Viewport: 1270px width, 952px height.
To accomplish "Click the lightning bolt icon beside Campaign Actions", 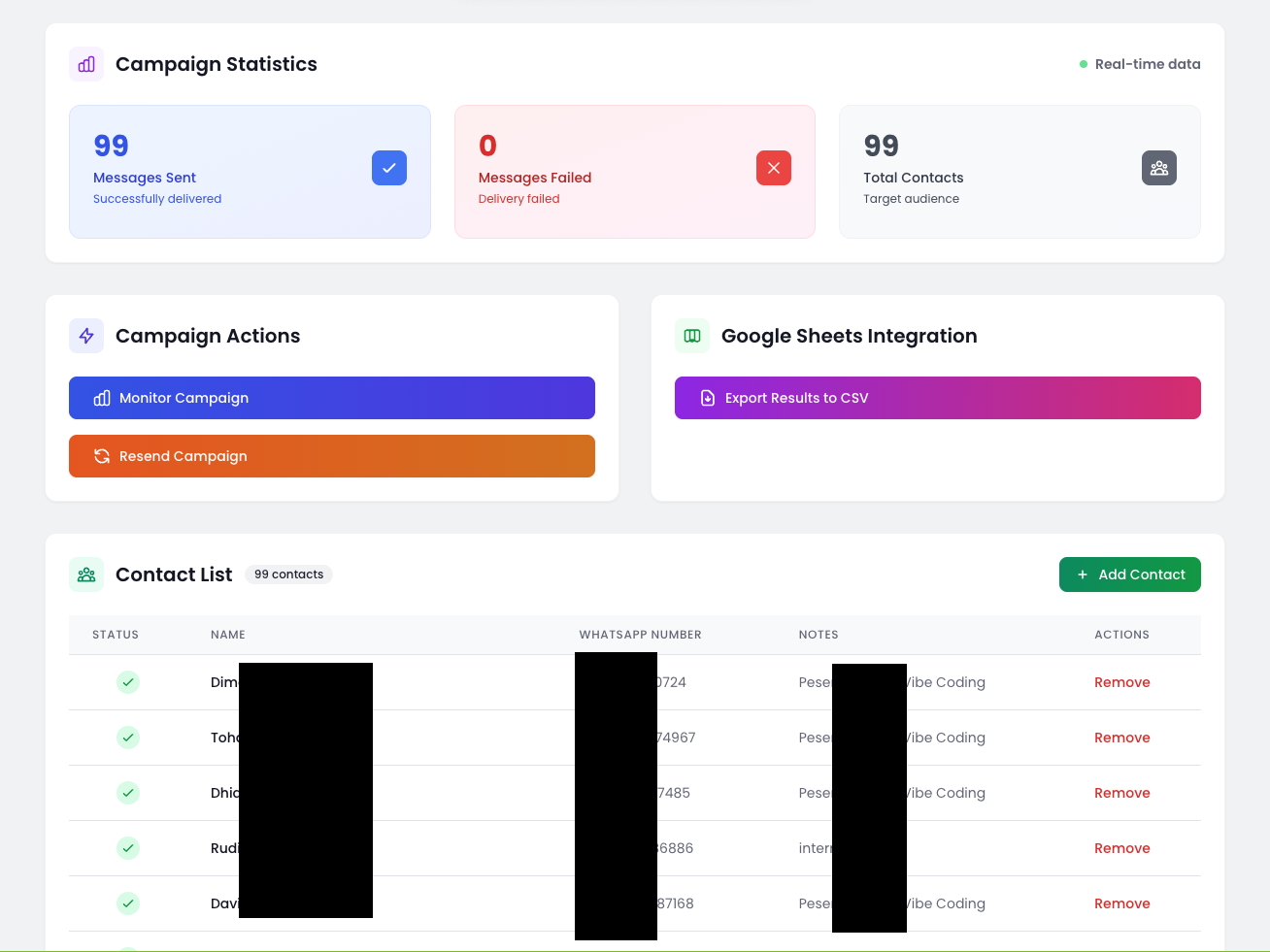I will point(85,336).
